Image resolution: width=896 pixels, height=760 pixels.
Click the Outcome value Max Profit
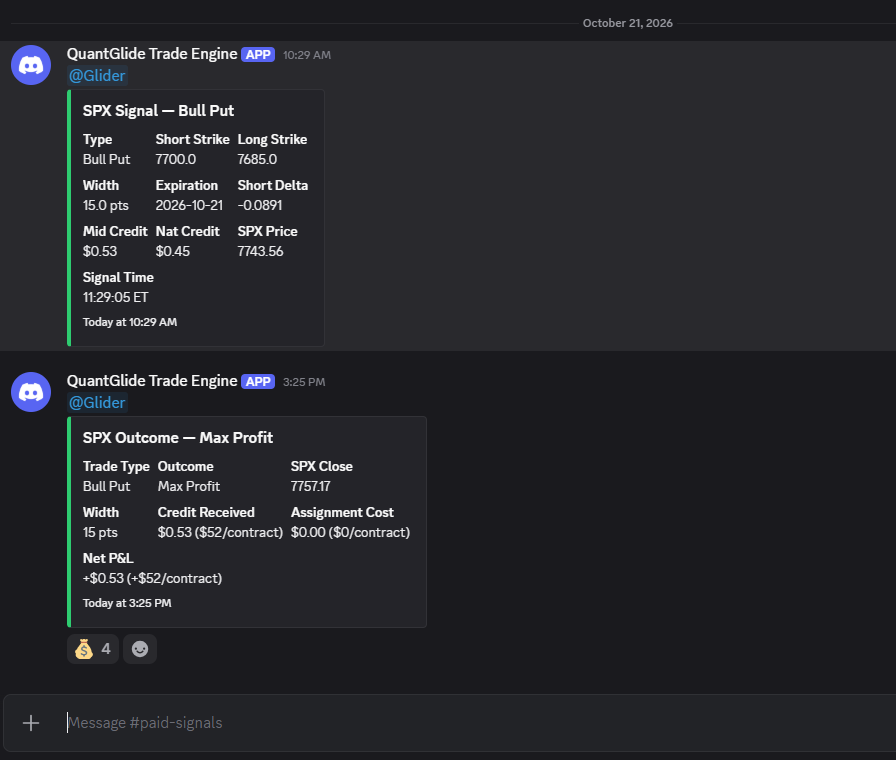point(189,486)
